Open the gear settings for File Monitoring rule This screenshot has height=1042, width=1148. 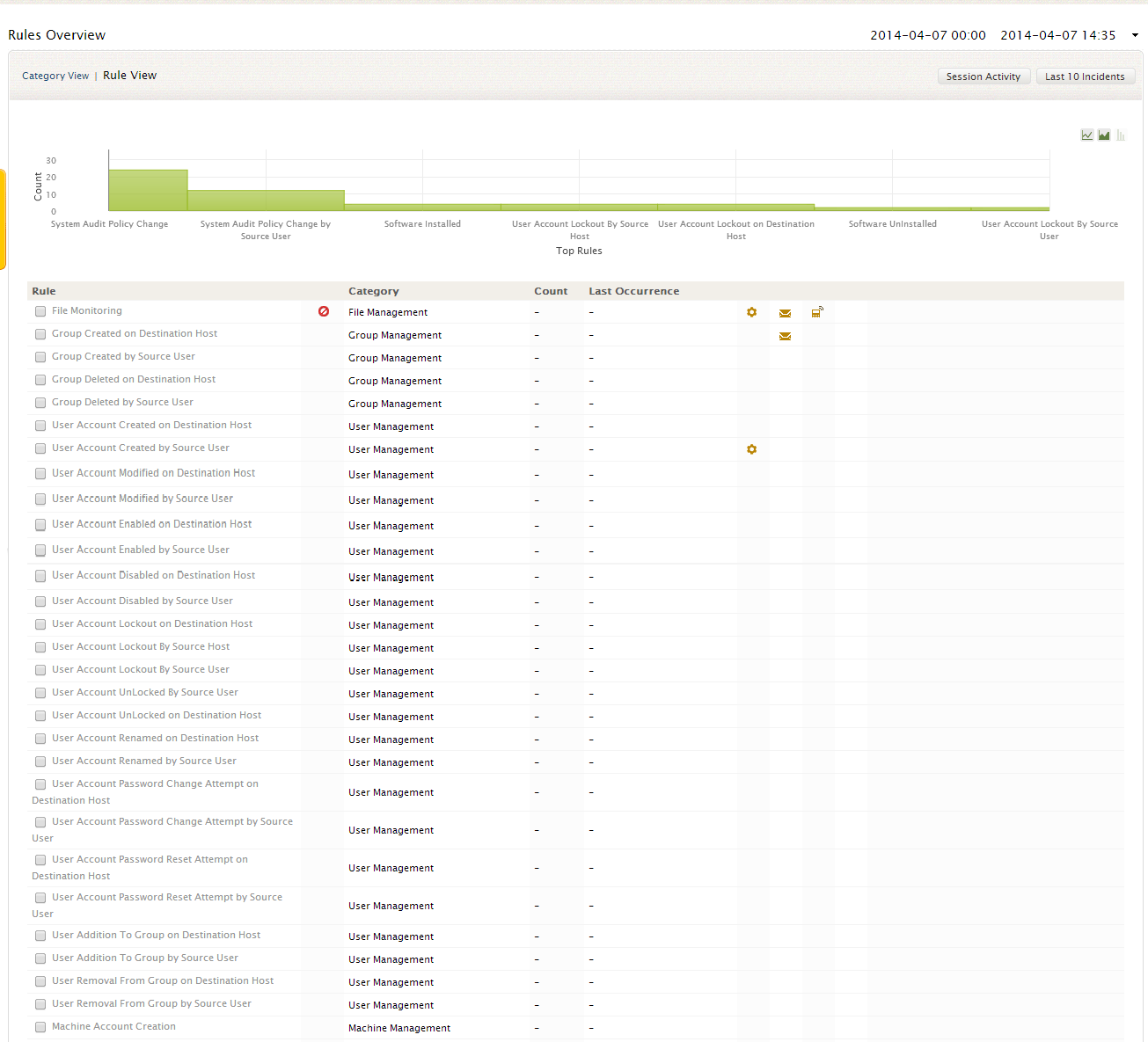point(751,312)
